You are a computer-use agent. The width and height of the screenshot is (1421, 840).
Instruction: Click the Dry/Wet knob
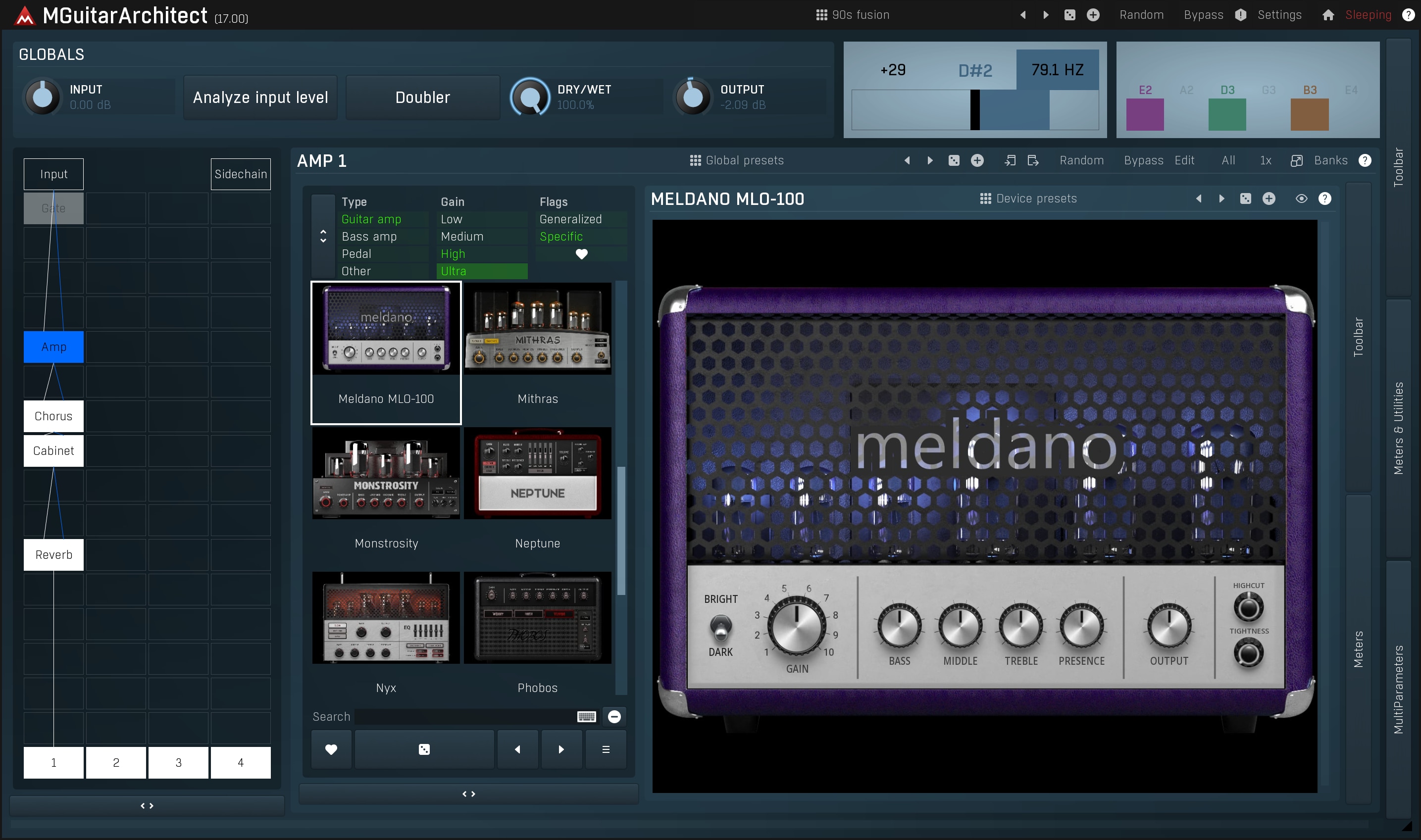click(x=530, y=98)
